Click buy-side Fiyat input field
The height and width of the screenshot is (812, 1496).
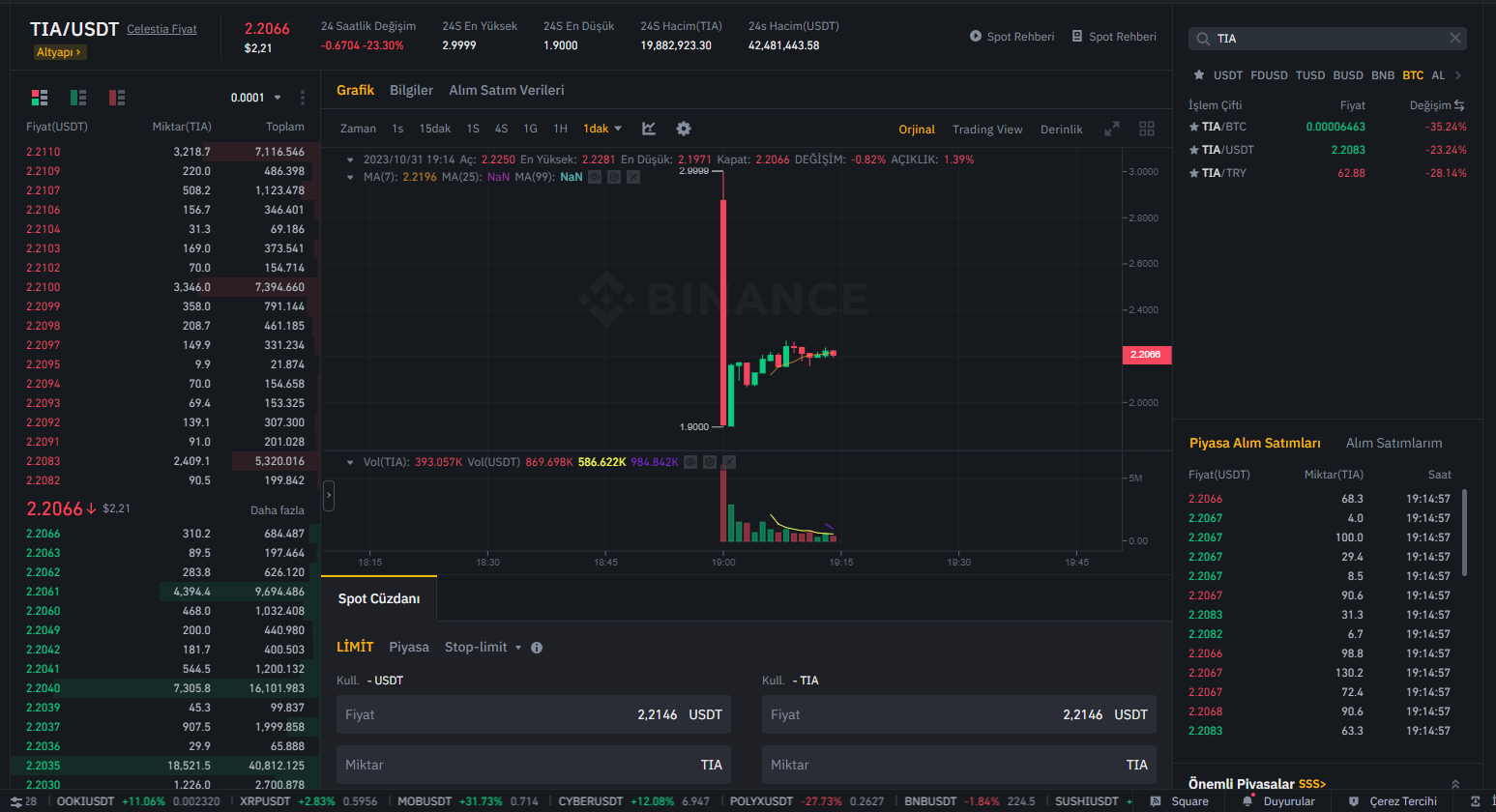534,714
